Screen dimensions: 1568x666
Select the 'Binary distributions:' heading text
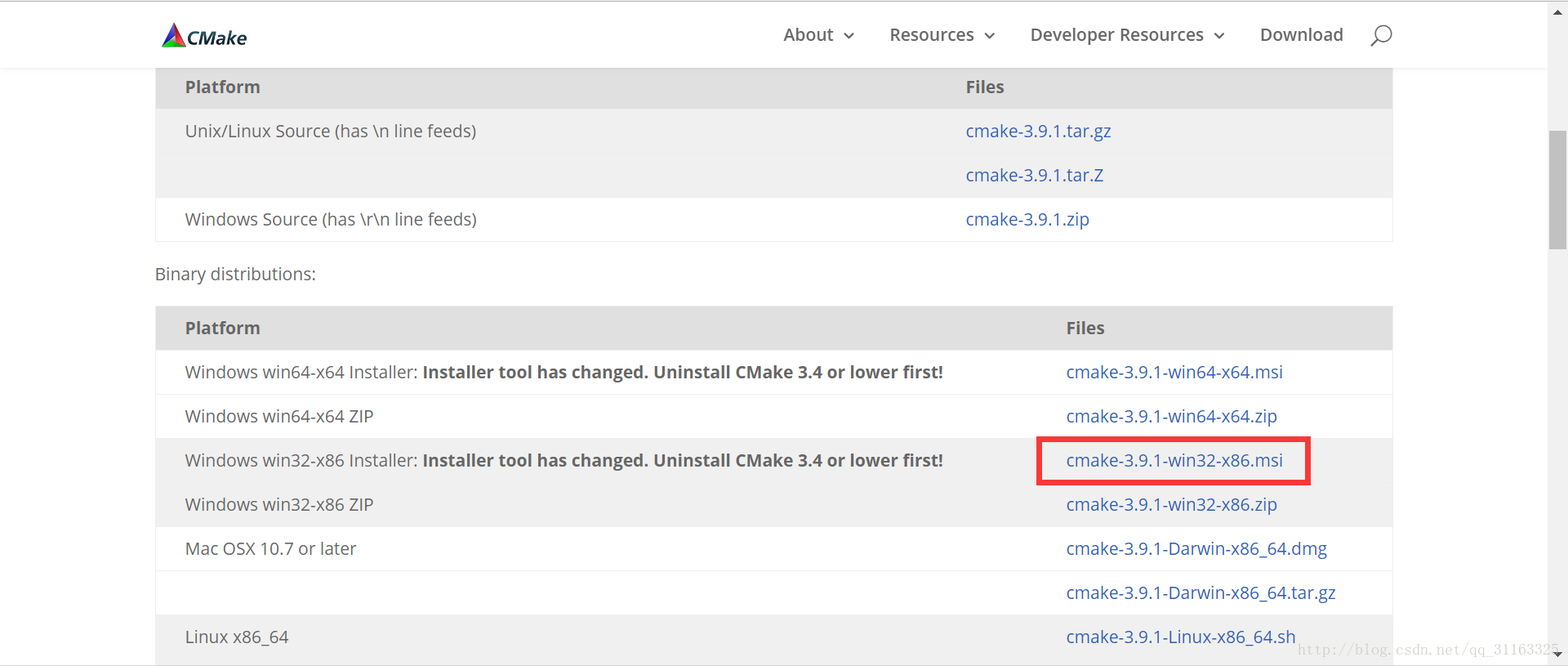tap(235, 275)
